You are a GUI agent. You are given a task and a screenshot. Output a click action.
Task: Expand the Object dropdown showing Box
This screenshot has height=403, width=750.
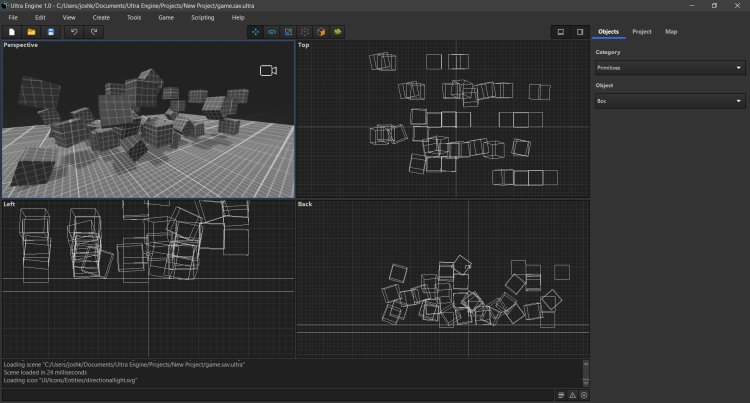pos(670,101)
